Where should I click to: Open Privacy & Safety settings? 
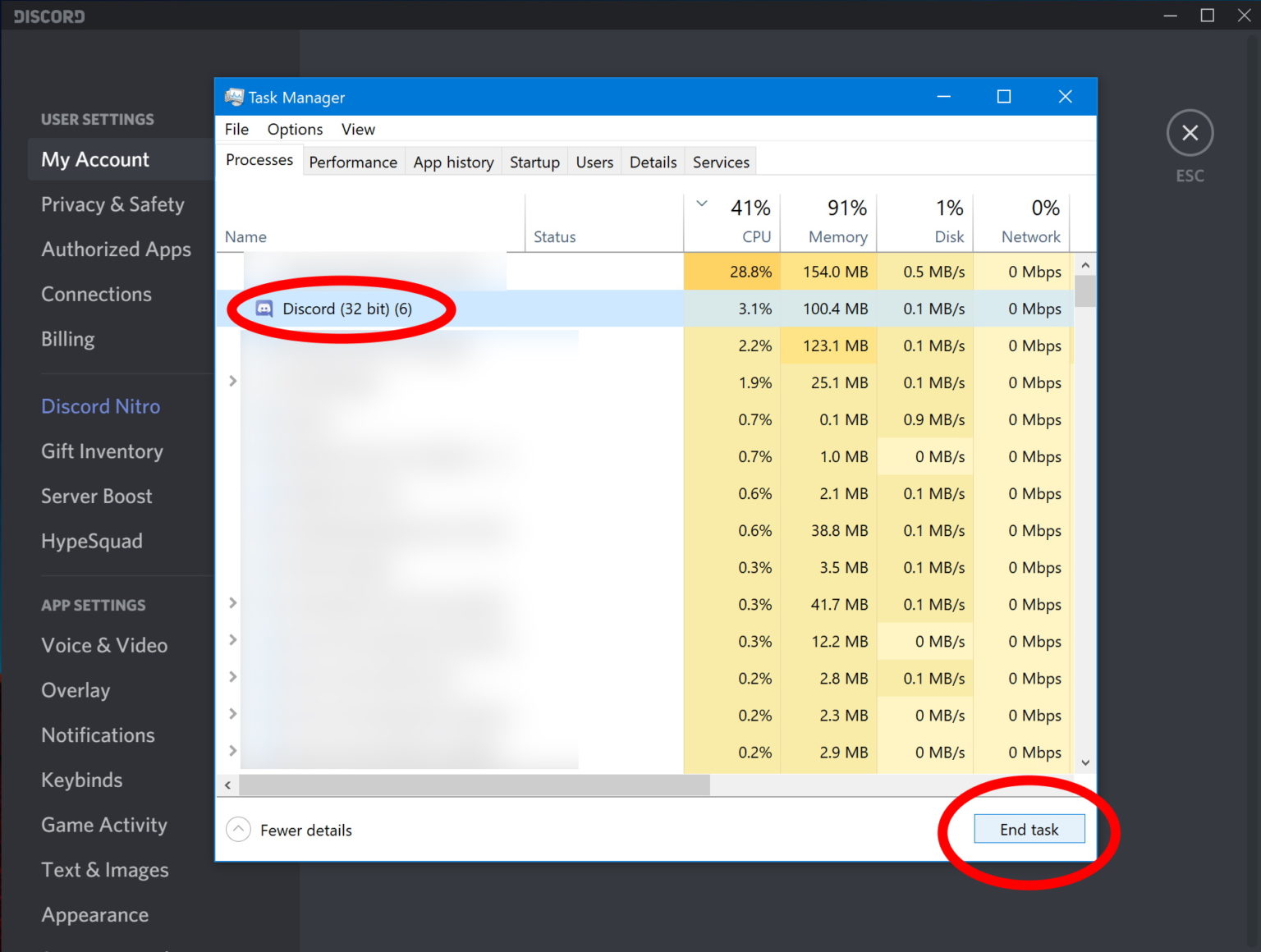point(112,204)
